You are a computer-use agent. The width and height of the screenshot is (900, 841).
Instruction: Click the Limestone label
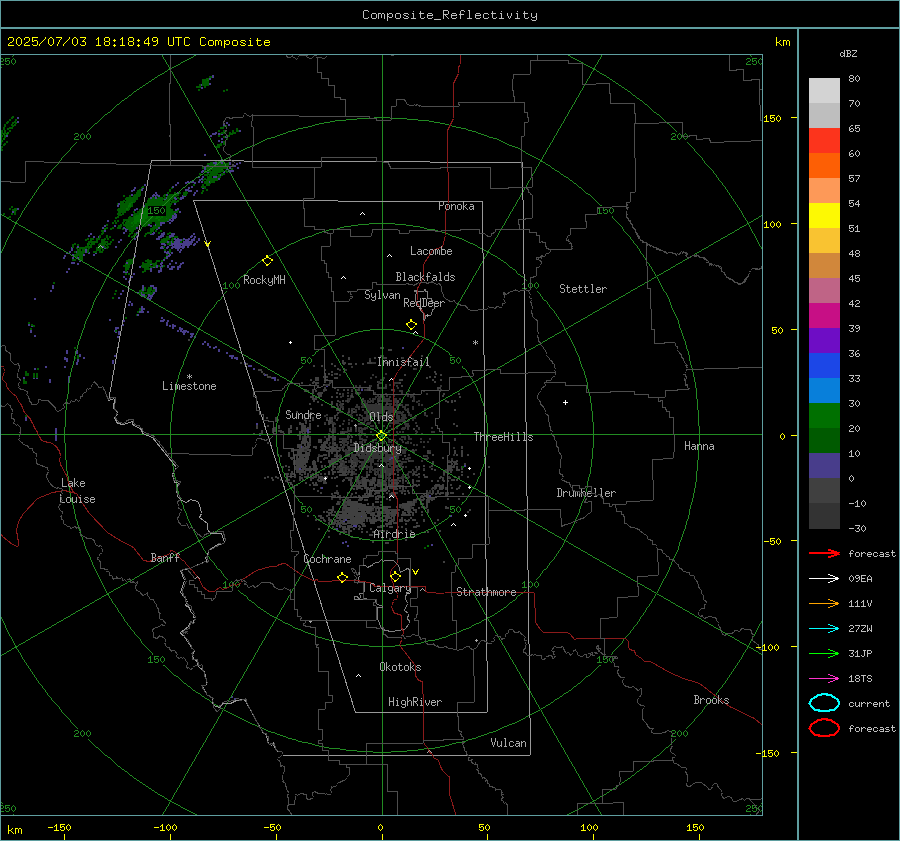pyautogui.click(x=189, y=386)
